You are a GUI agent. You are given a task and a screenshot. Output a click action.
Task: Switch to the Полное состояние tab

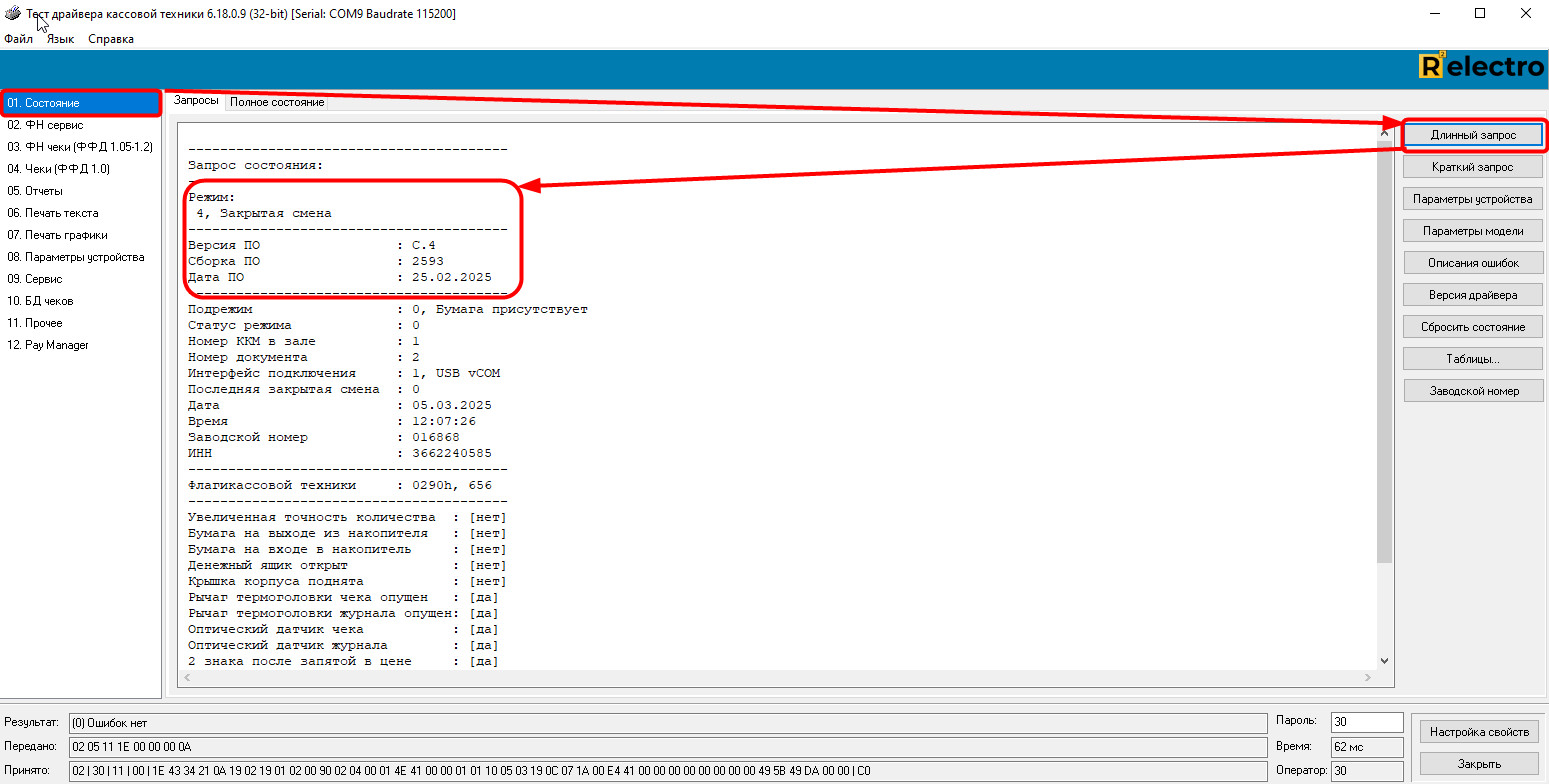[x=277, y=102]
